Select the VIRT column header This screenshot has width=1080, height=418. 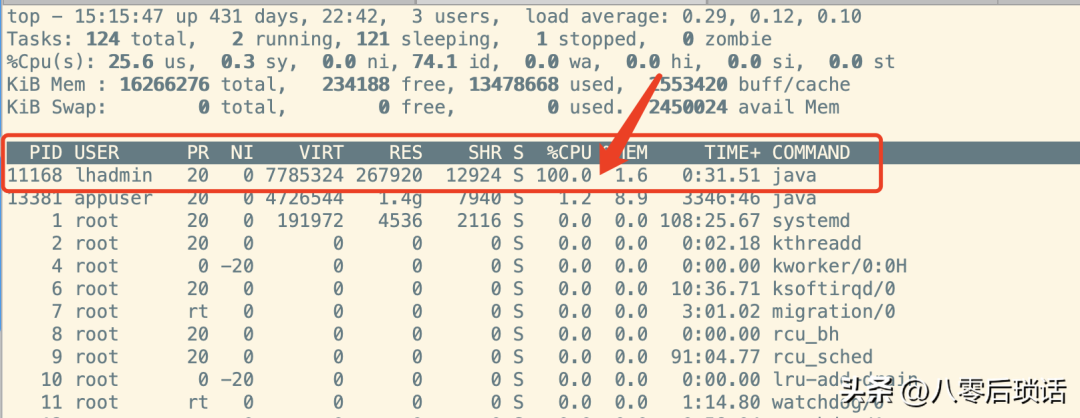click(x=321, y=151)
